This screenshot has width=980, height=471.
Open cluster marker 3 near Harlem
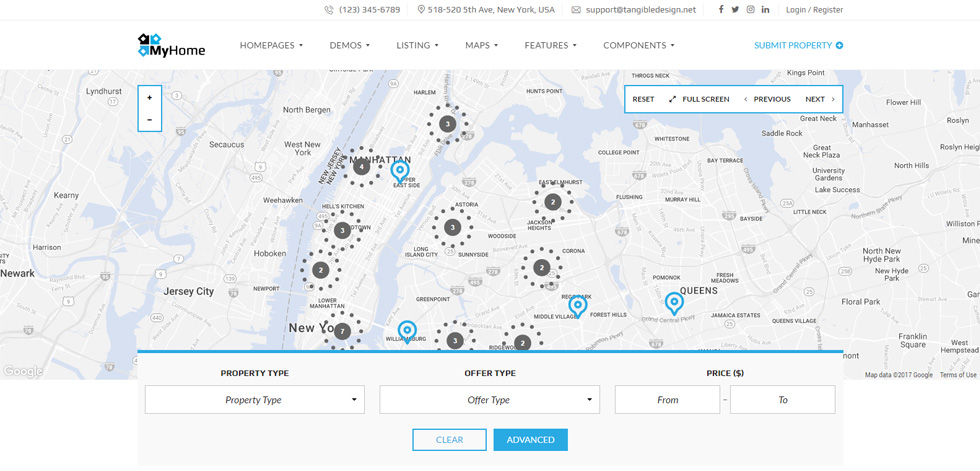coord(447,124)
